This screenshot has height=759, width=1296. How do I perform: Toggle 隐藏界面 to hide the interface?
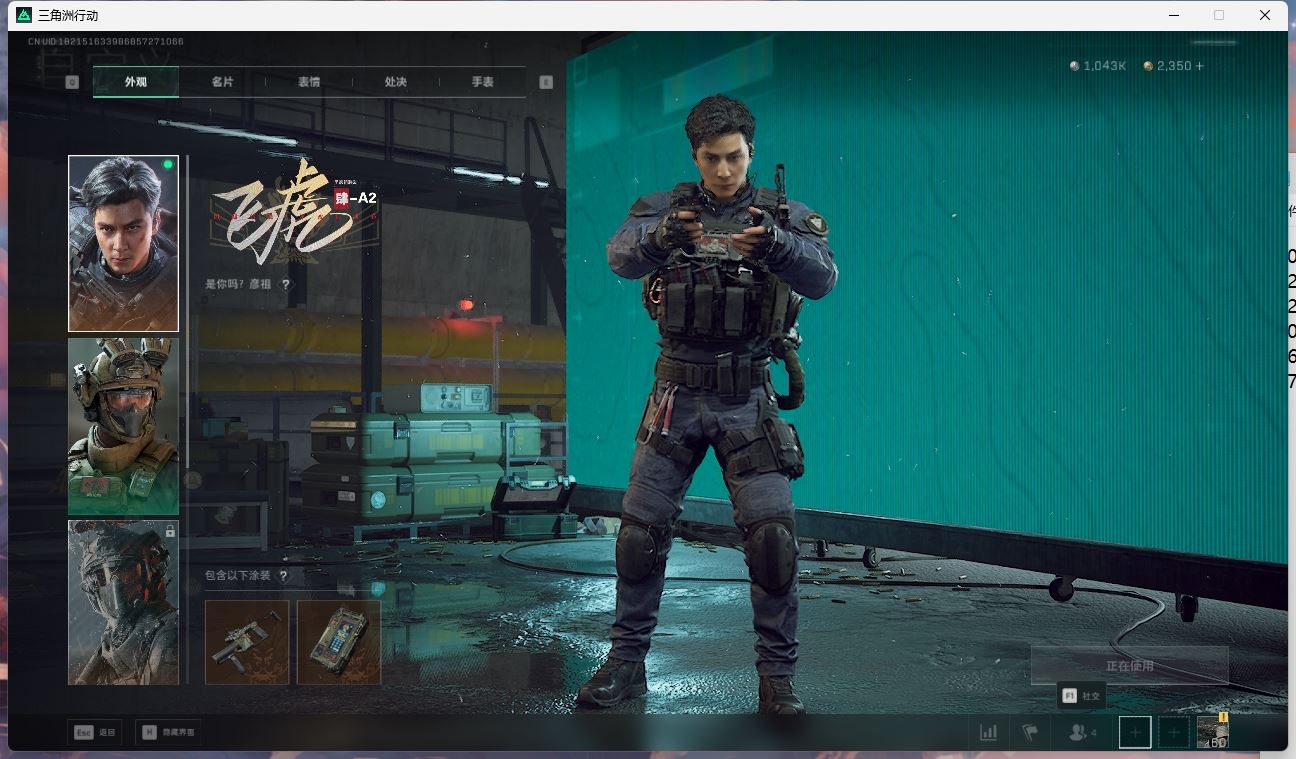168,732
